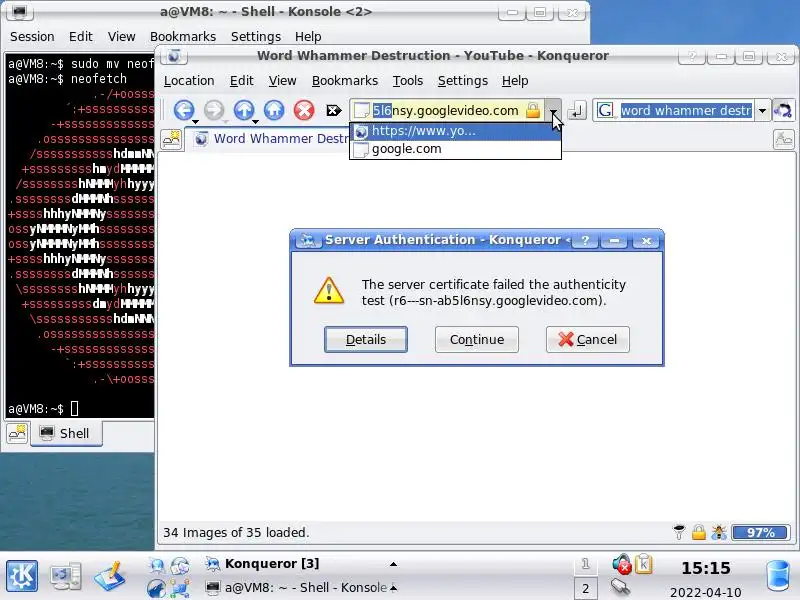
Task: Click Continue in Server Authentication dialog
Action: 477,339
